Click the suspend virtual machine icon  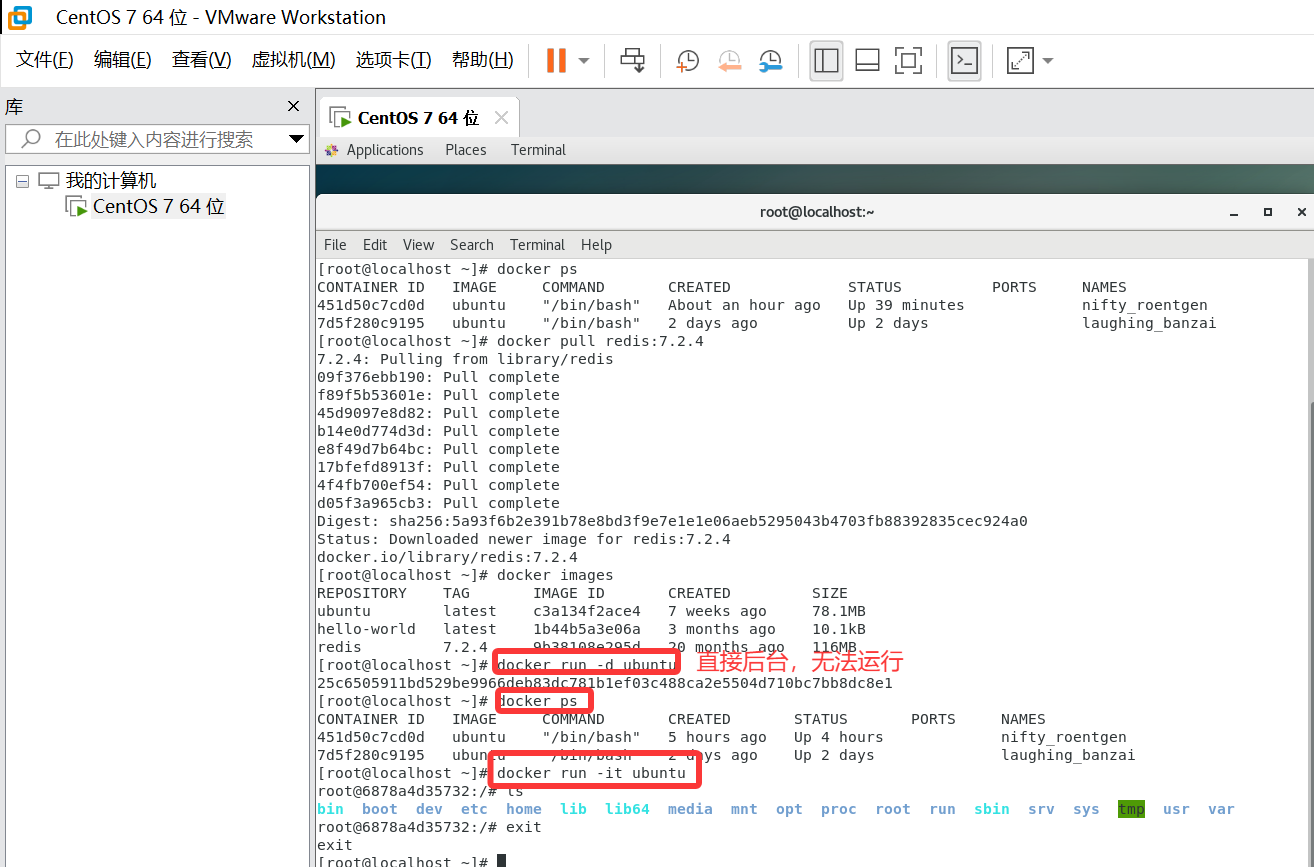(555, 60)
